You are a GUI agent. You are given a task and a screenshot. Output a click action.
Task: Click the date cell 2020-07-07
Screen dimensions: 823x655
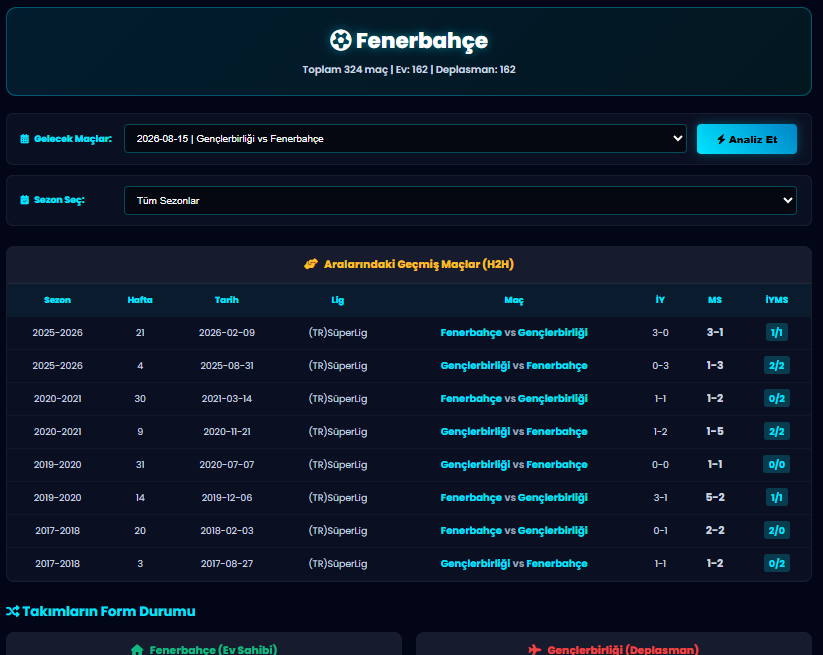coord(227,465)
